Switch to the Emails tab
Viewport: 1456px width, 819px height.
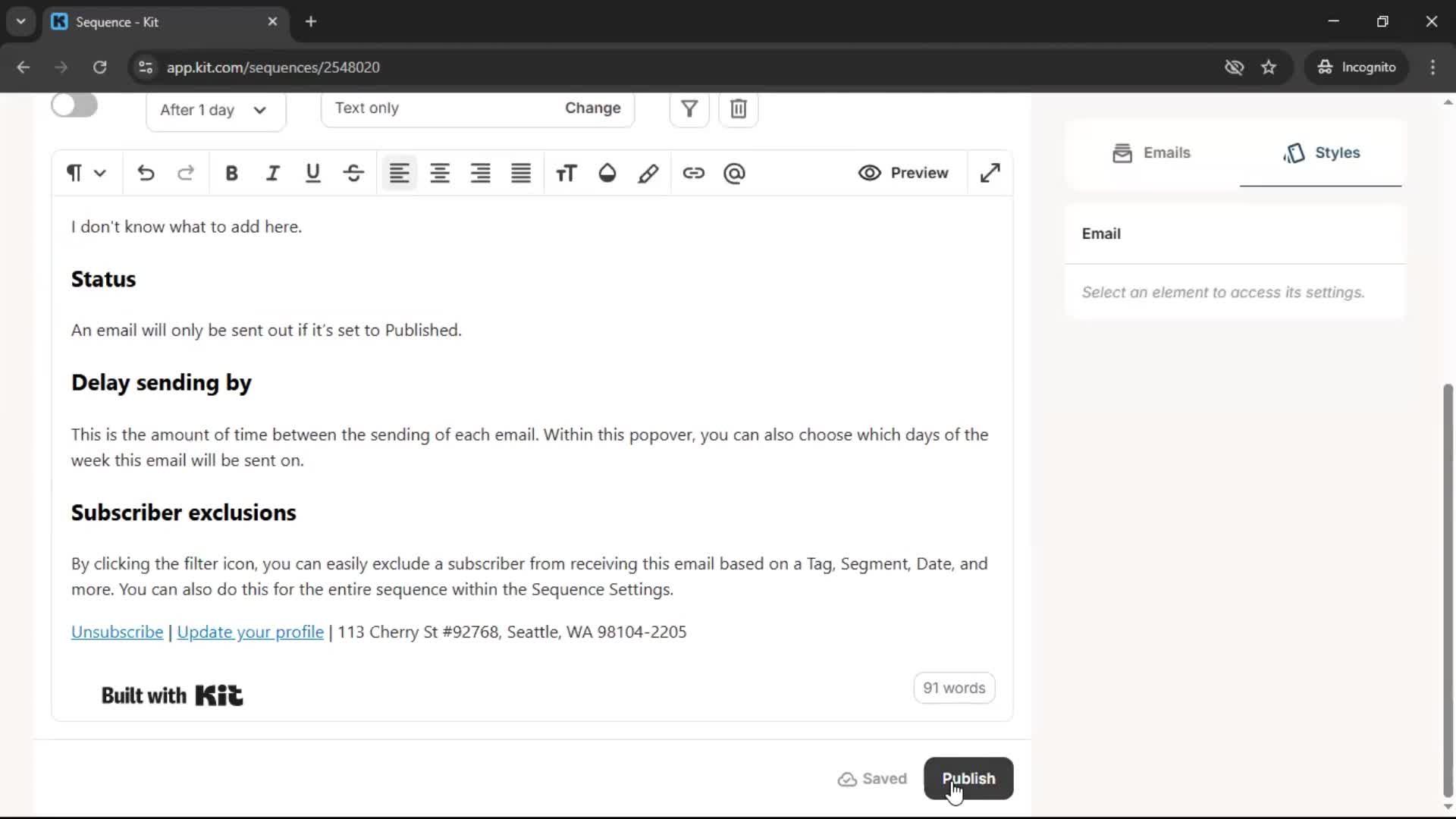click(x=1152, y=152)
